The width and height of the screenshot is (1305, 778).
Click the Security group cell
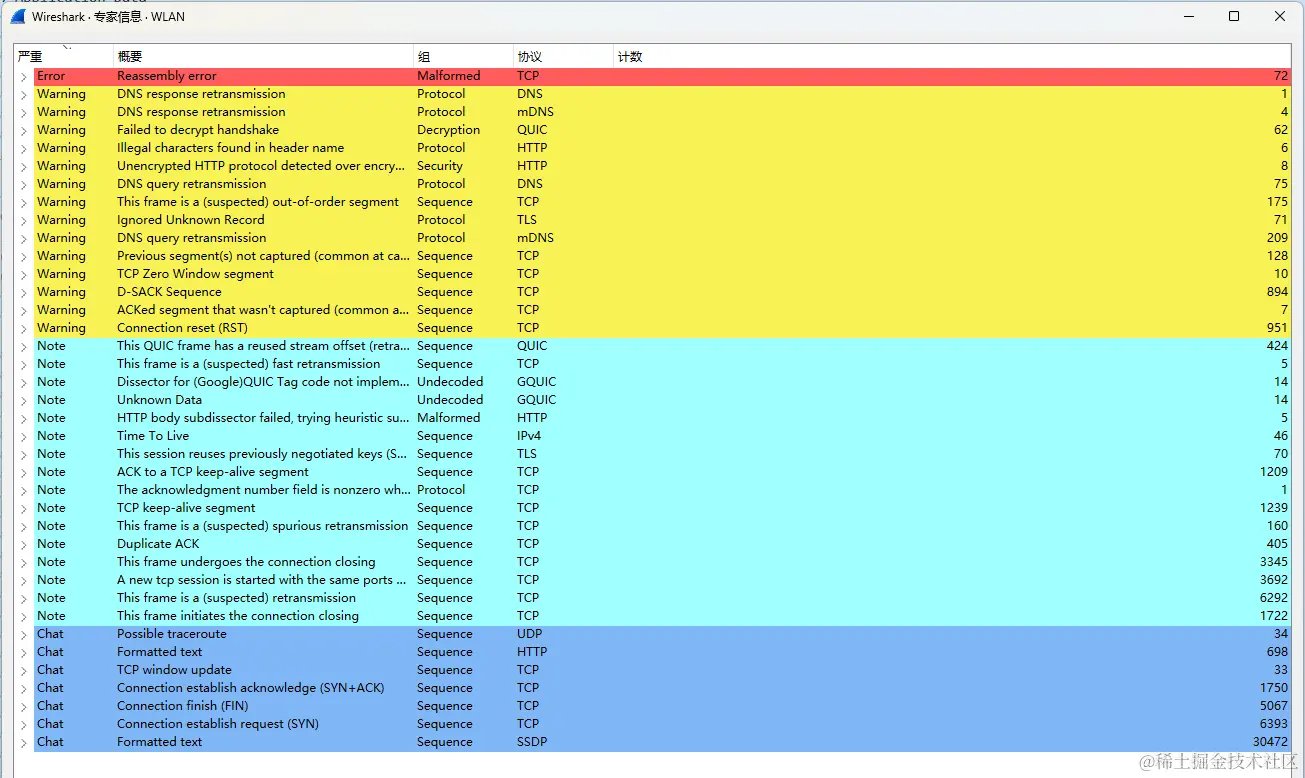click(440, 166)
